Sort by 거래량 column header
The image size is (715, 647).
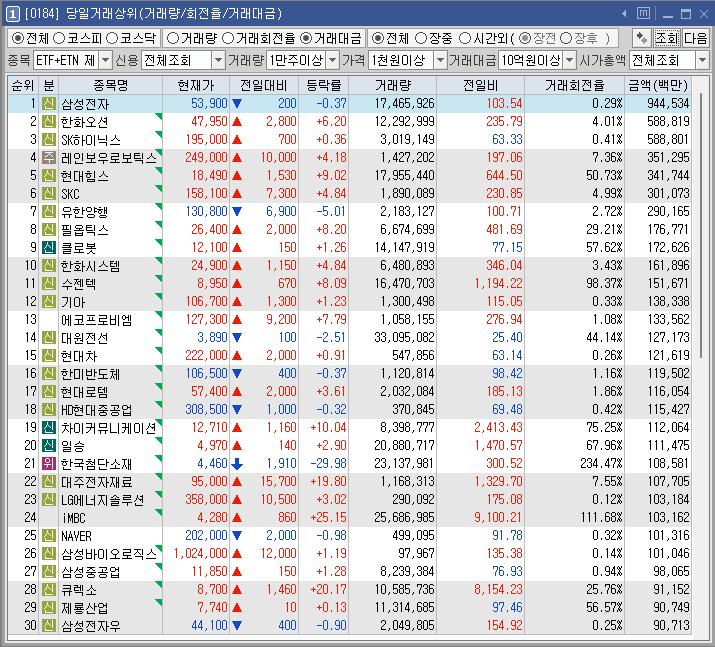[x=393, y=85]
